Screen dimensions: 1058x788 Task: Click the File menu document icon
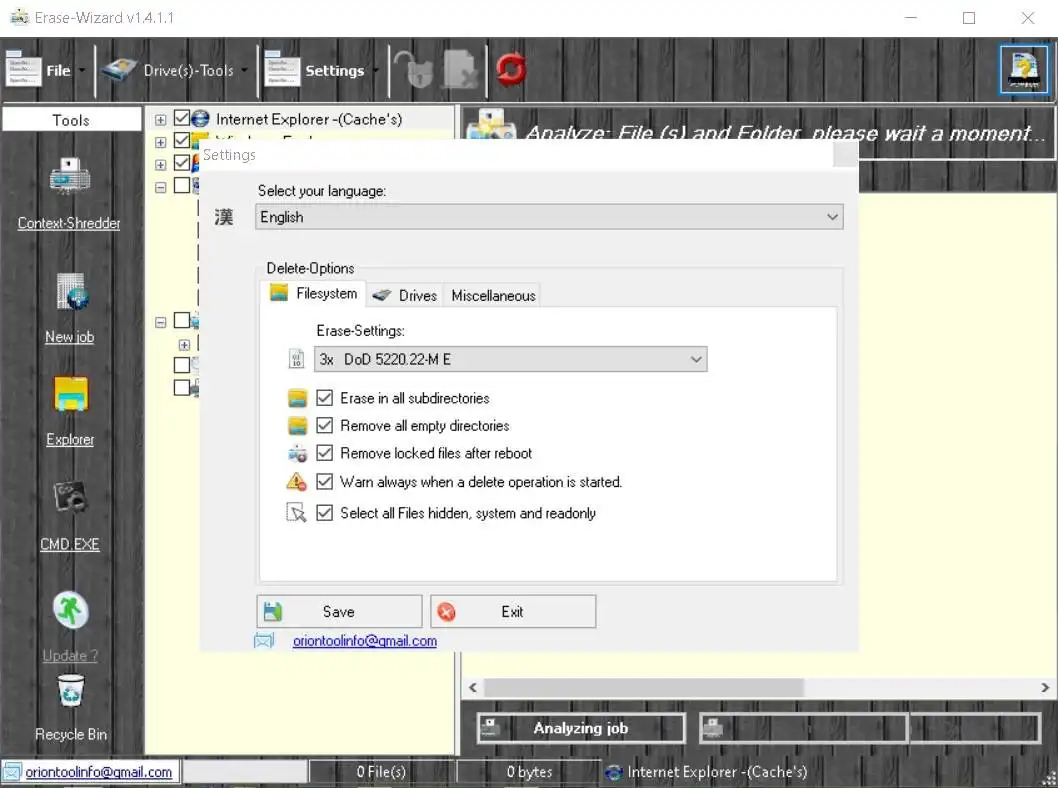click(23, 69)
